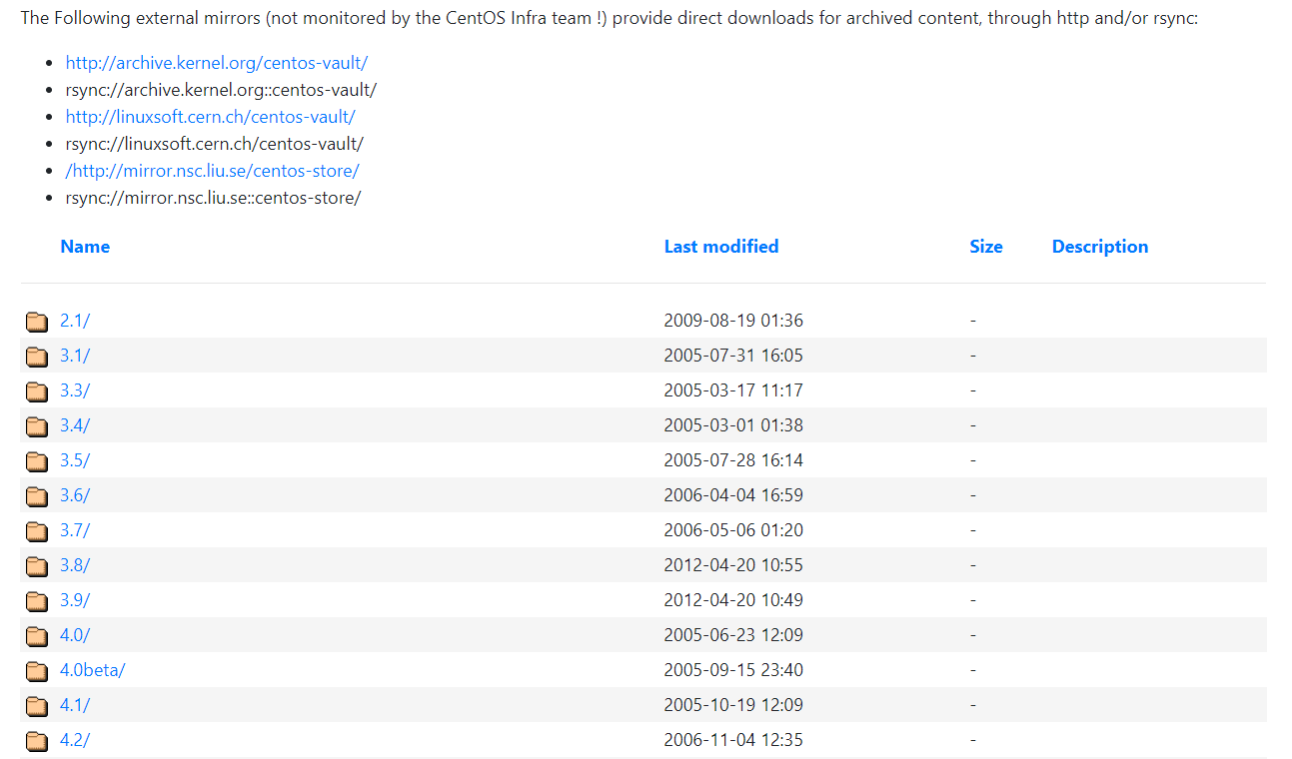Click the folder icon beside 3.8/

37,566
